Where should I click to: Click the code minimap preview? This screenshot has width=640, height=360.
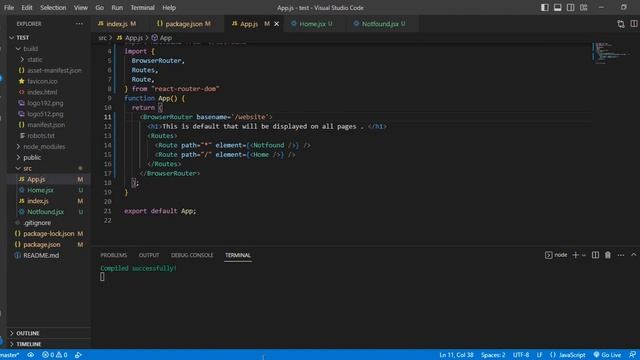611,53
